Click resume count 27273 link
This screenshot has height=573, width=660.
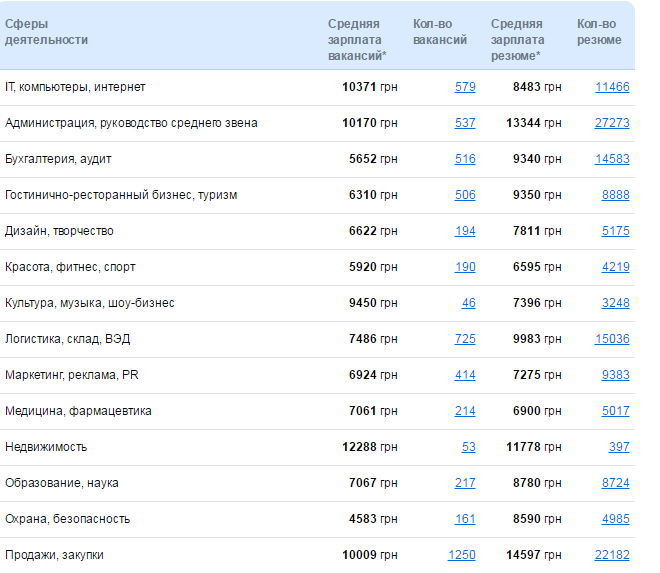612,123
